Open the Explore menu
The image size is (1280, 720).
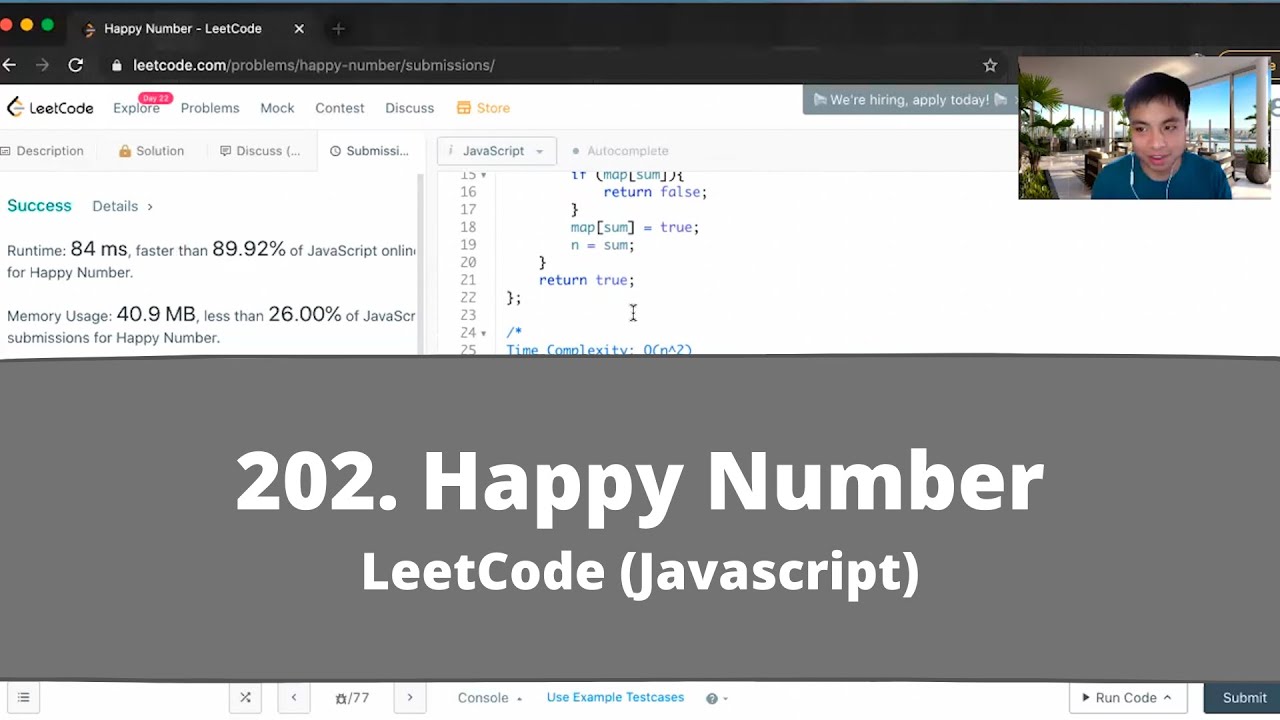(136, 108)
